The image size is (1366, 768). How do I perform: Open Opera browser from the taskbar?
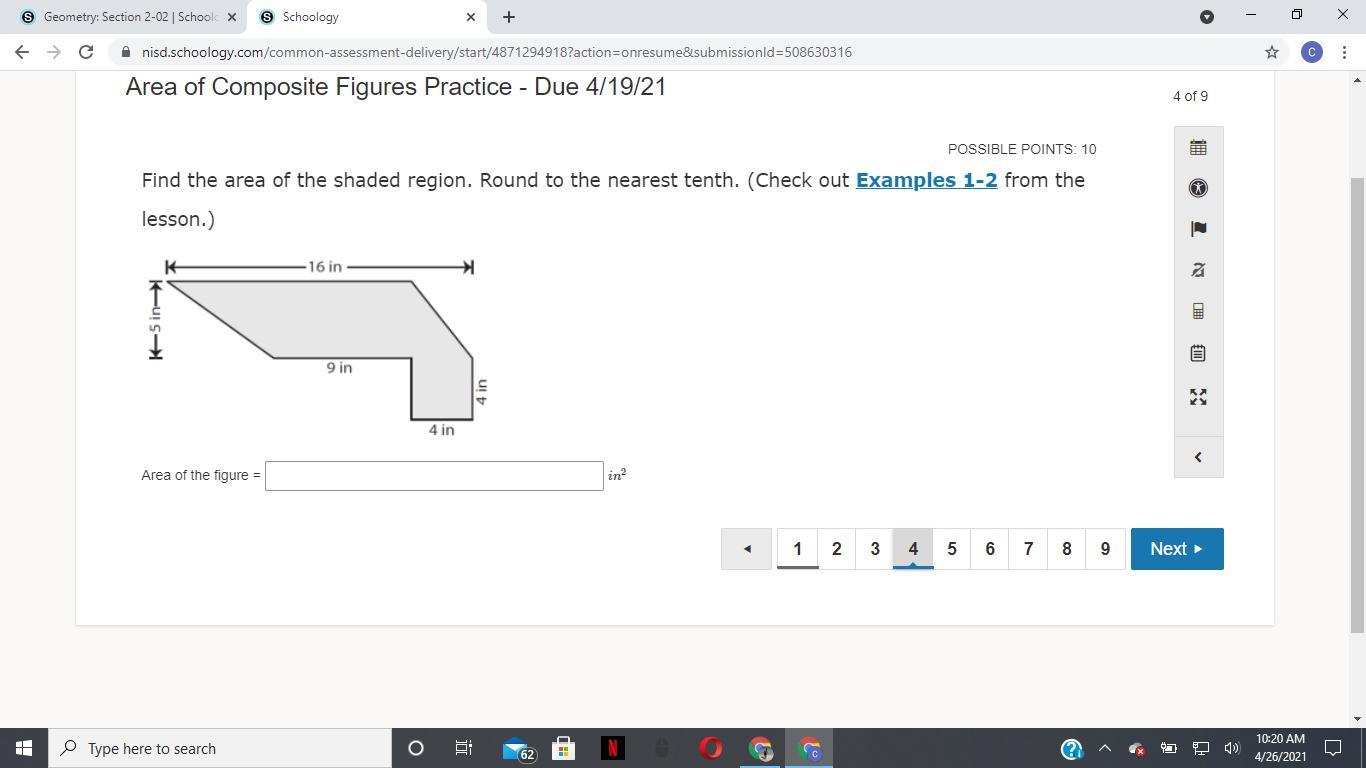tap(711, 748)
